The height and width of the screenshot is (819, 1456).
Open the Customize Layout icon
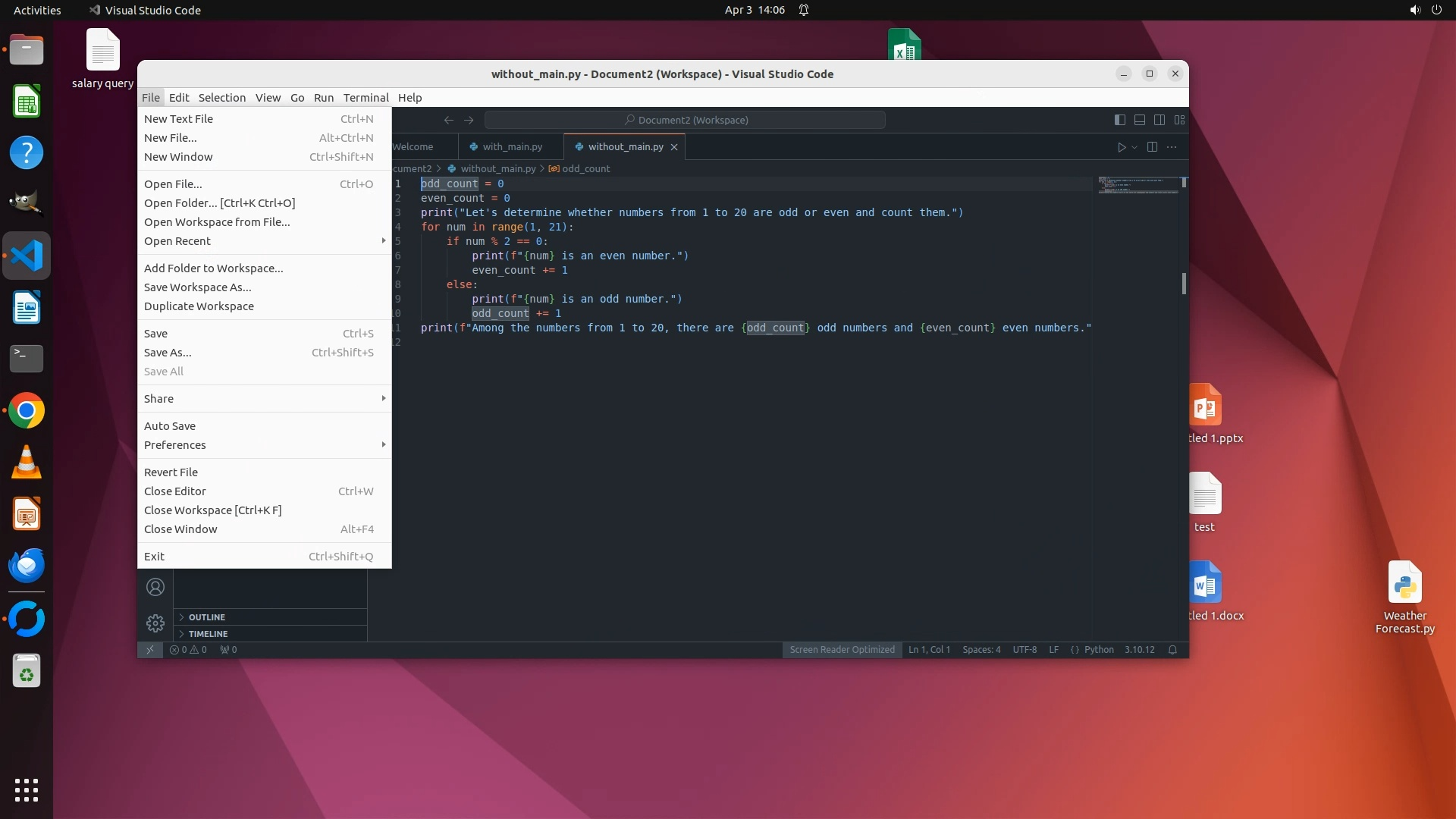1179,120
